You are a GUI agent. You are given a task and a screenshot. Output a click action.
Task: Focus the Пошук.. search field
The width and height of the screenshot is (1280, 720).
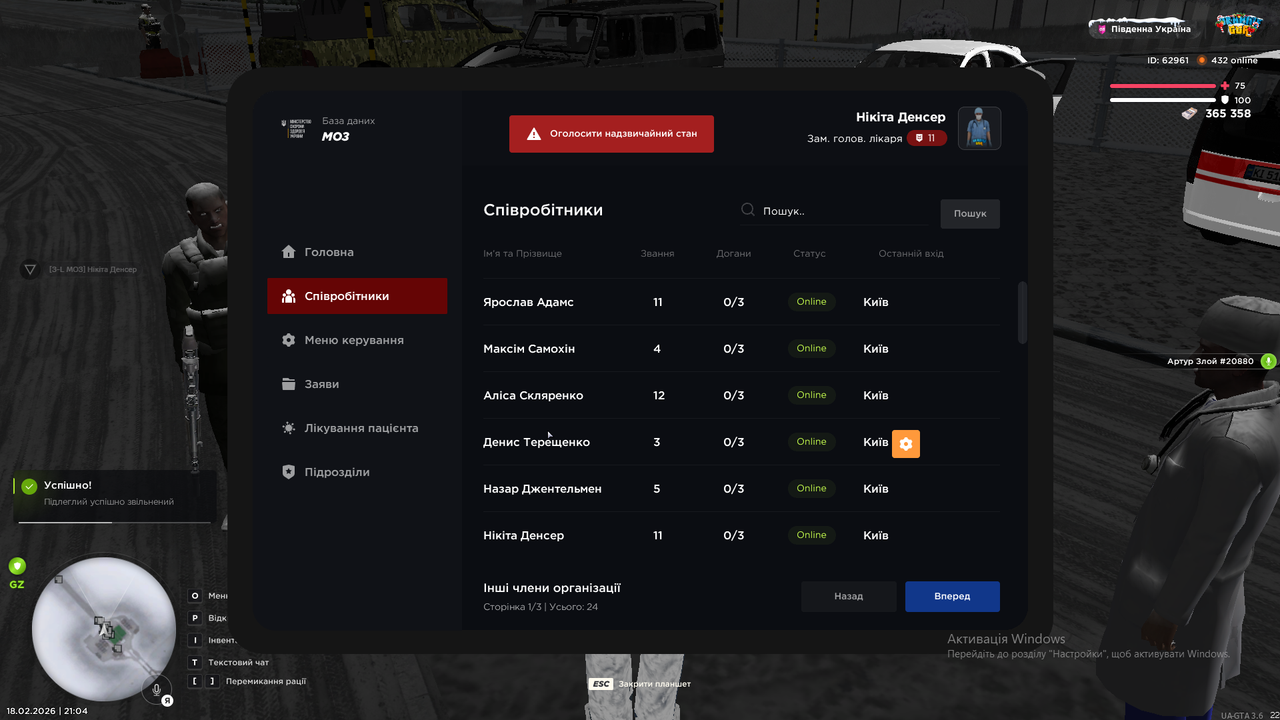(833, 211)
